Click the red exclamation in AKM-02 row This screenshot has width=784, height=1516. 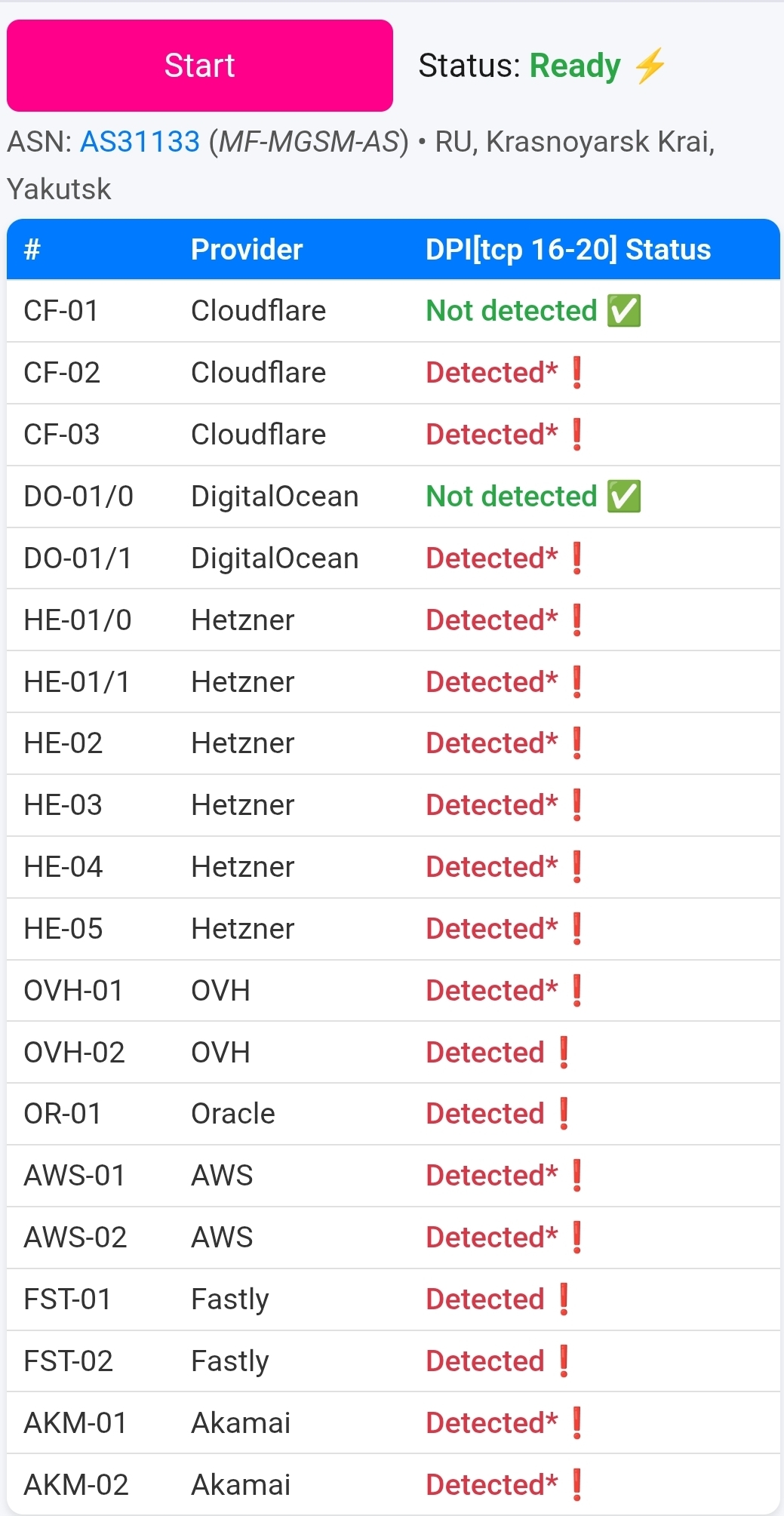click(x=577, y=1485)
